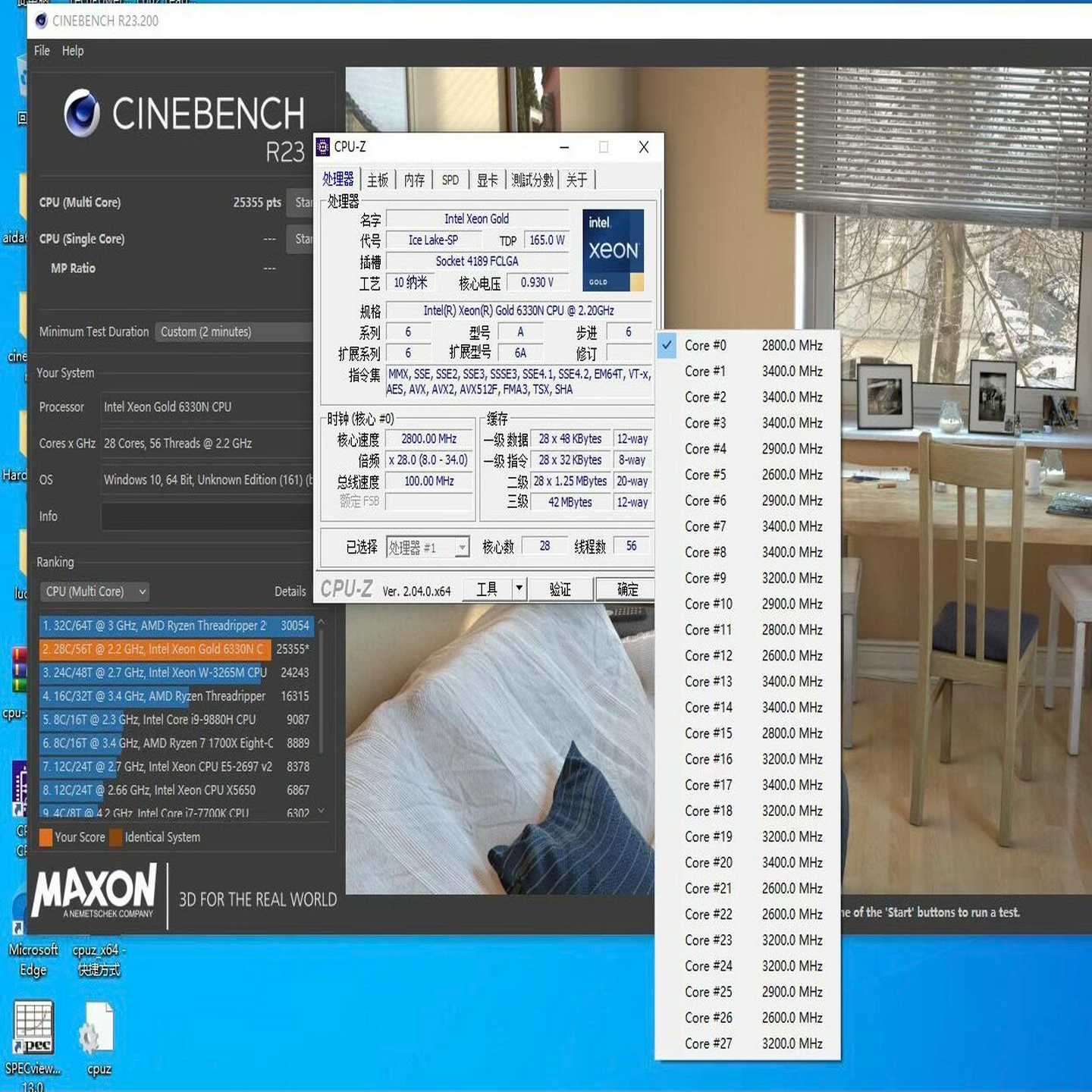Click the Intel Xeon Gold logo badge

click(613, 251)
